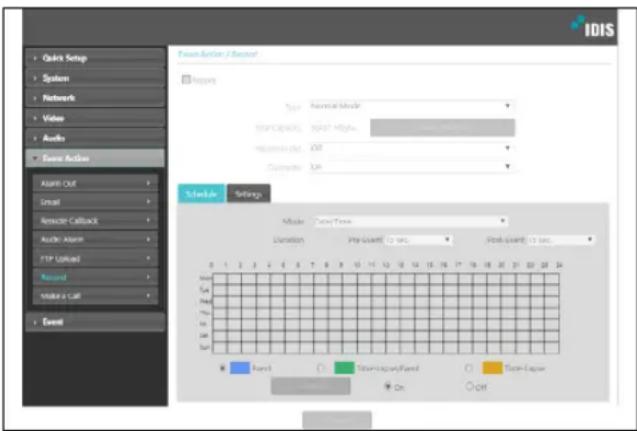637x431 pixels.
Task: Expand the Event menu section
Action: [95, 322]
